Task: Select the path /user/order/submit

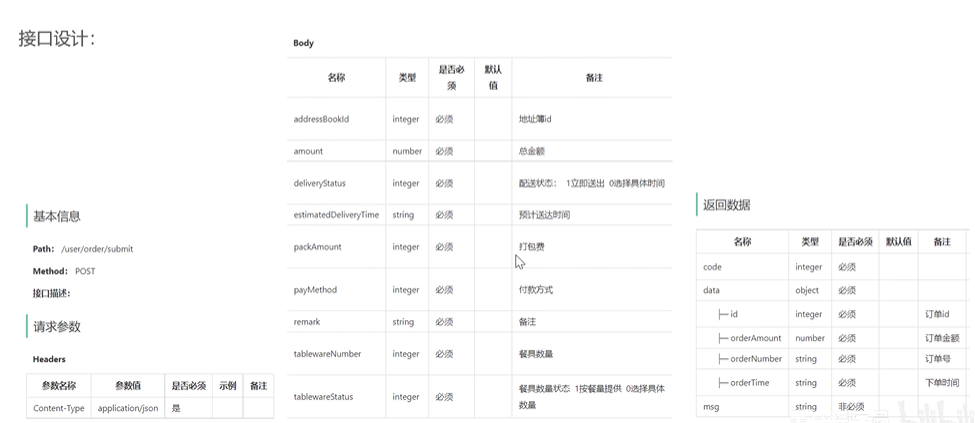Action: tap(97, 249)
